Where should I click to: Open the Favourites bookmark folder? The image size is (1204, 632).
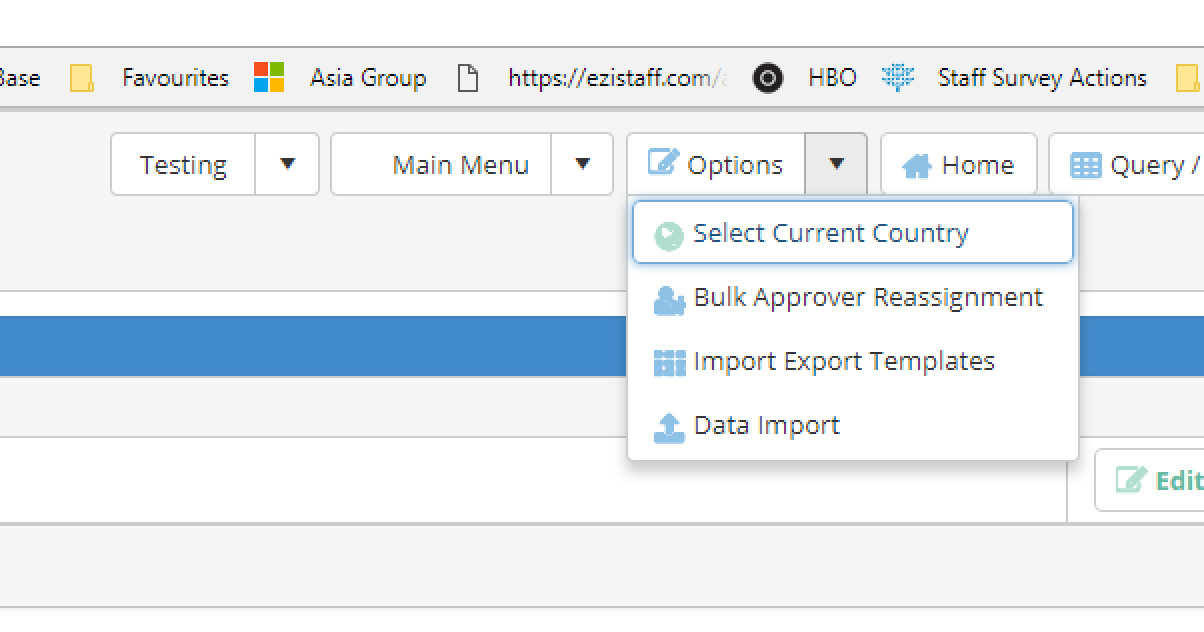pos(150,78)
